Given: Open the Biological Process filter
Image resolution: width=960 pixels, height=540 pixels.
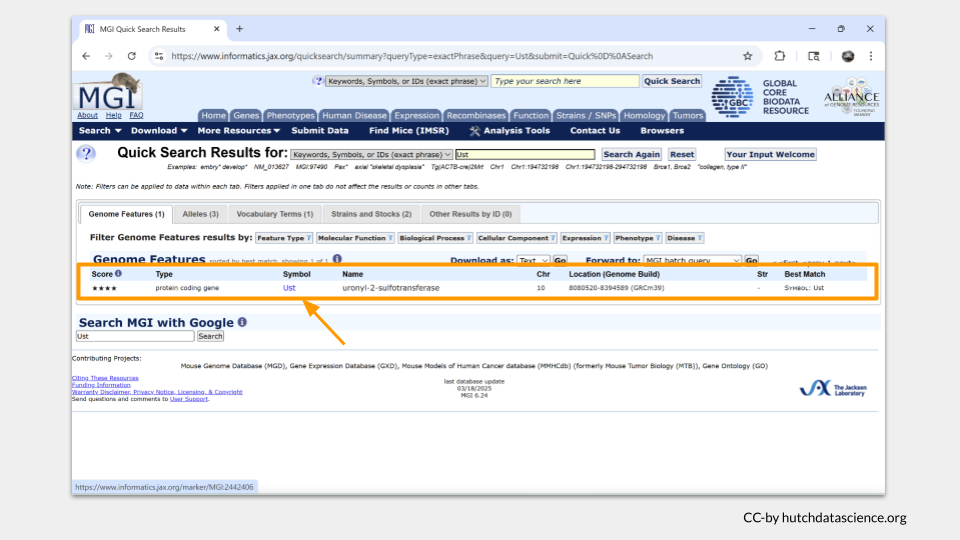Looking at the screenshot, I should (x=435, y=238).
